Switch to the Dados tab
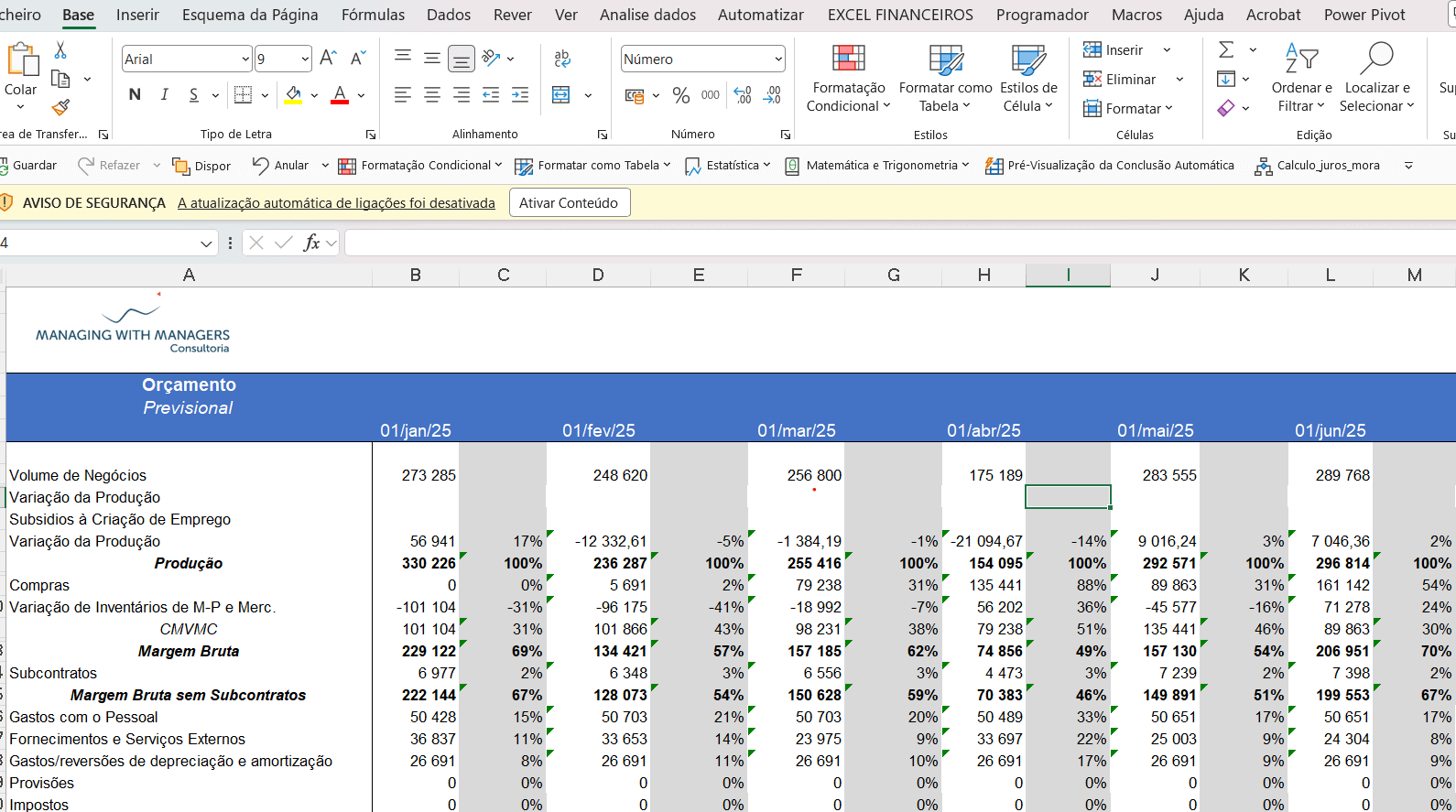This screenshot has width=1456, height=812. point(449,15)
